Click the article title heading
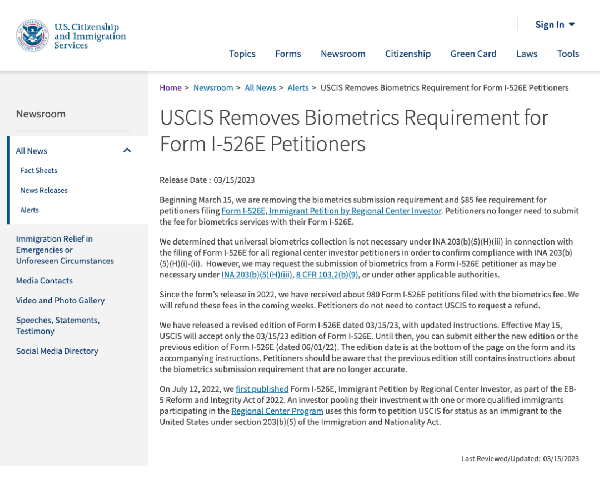Screen dimensions: 600x480 pos(354,131)
